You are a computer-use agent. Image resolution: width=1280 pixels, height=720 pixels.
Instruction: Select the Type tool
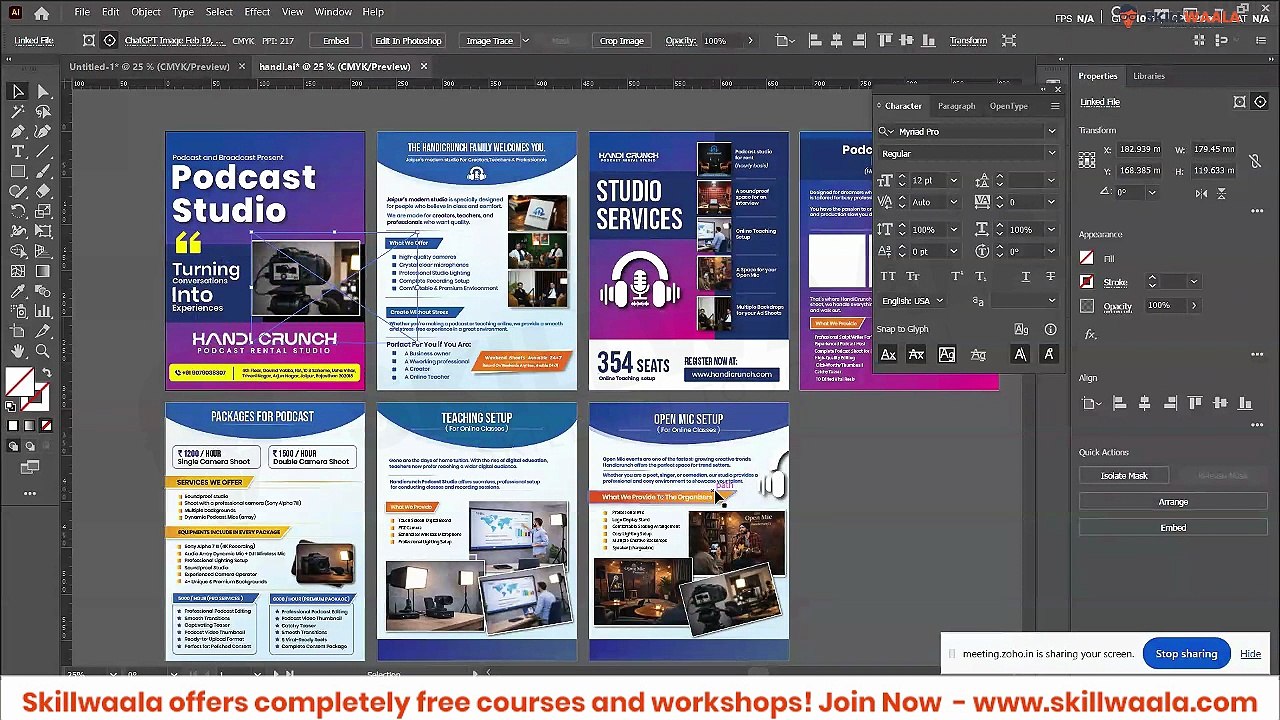(18, 151)
